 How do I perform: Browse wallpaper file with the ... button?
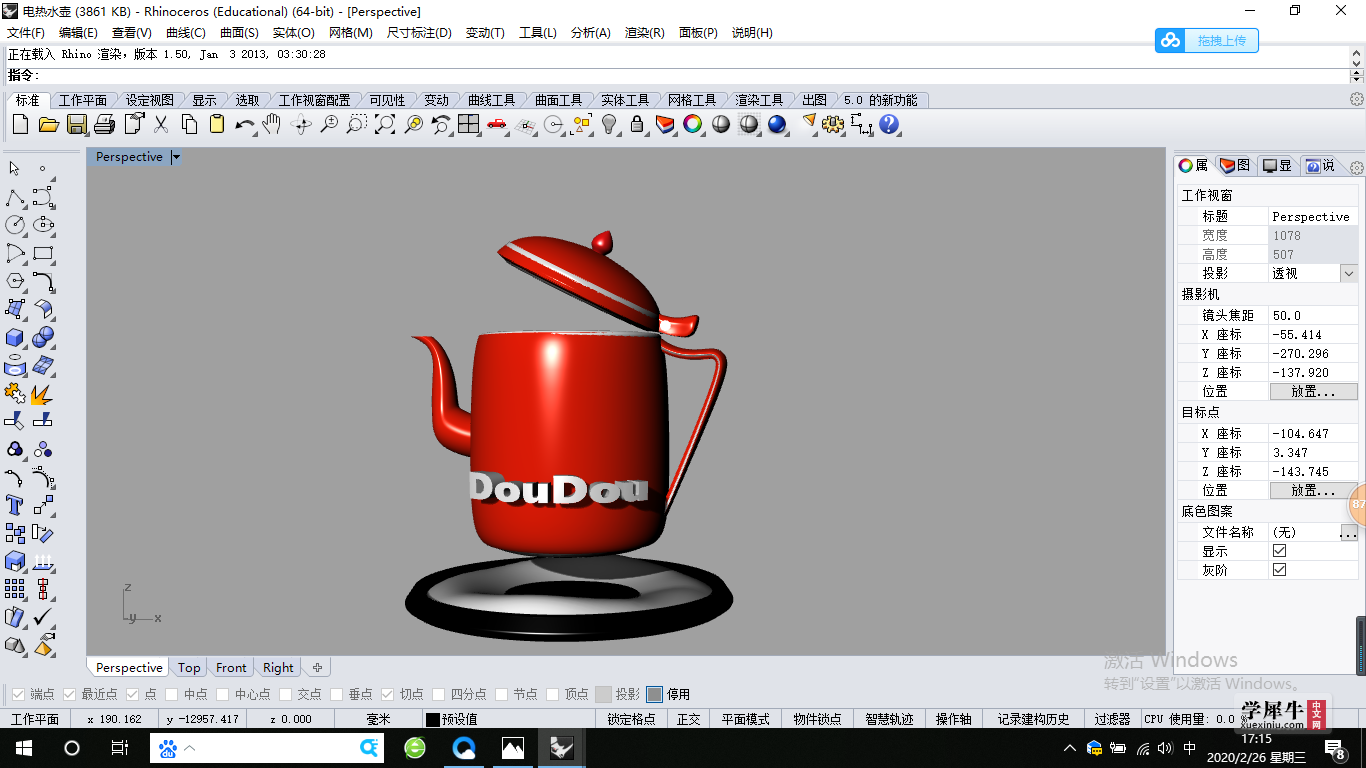tap(1349, 533)
